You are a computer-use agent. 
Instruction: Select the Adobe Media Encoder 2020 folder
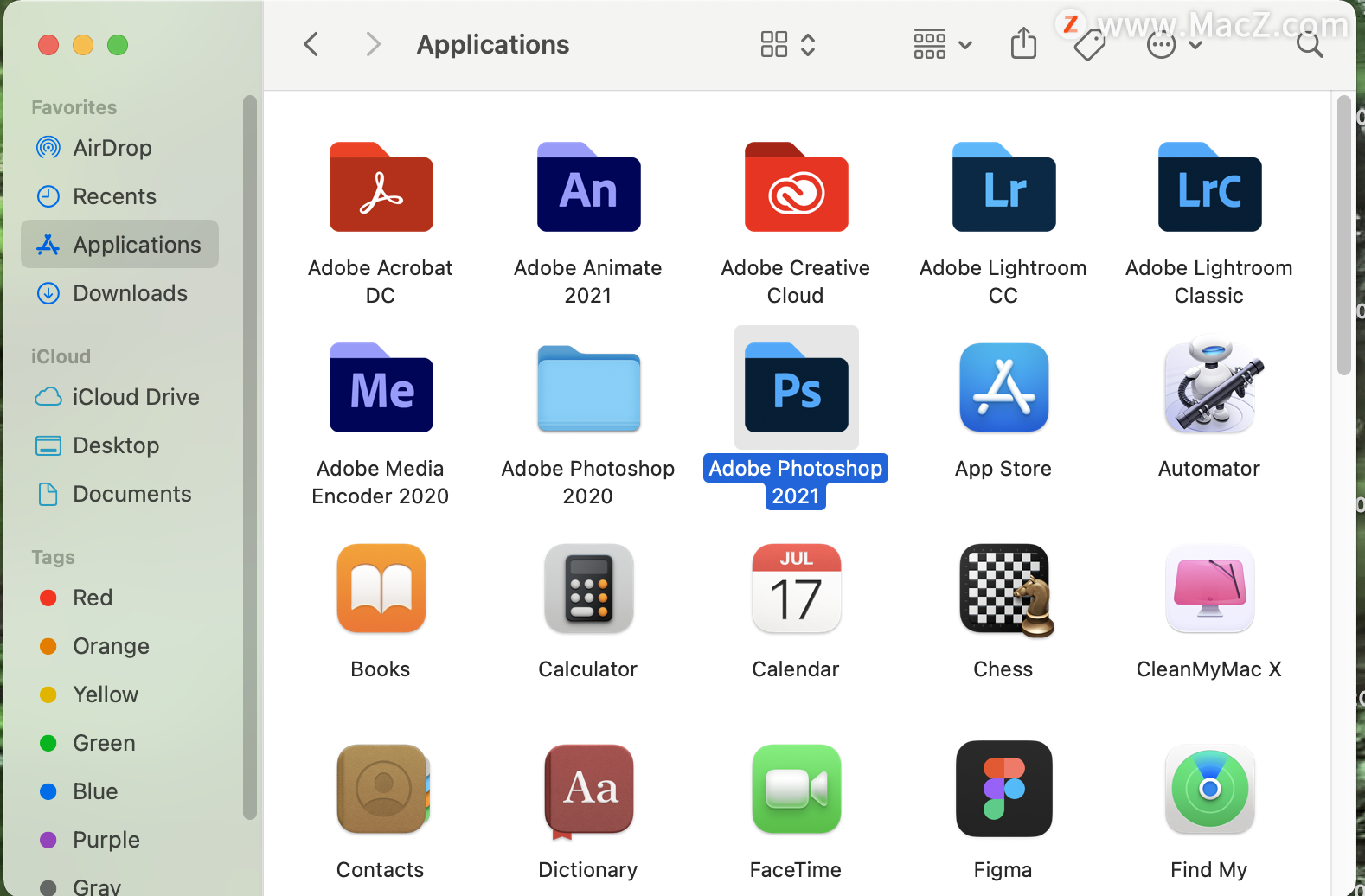(x=381, y=387)
